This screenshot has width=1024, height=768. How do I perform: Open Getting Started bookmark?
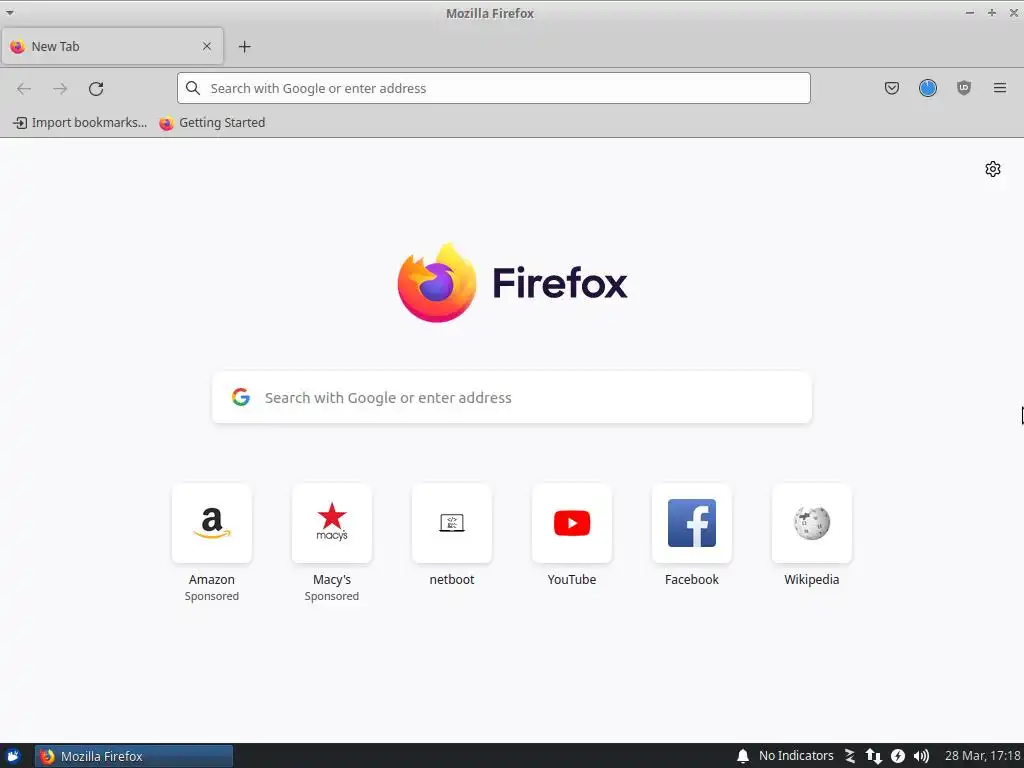pos(212,123)
